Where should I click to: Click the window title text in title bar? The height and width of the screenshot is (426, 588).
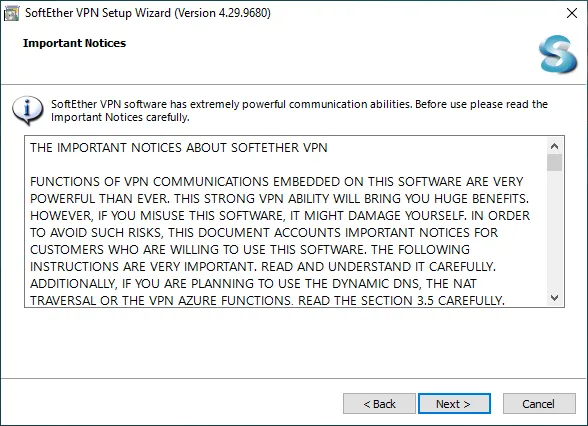pyautogui.click(x=148, y=13)
